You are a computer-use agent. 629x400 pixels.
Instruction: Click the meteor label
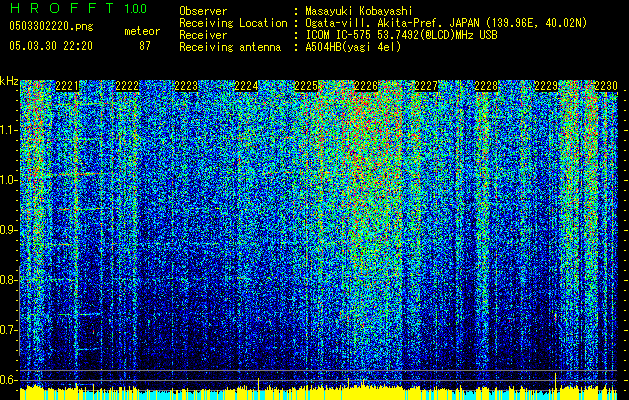142,31
